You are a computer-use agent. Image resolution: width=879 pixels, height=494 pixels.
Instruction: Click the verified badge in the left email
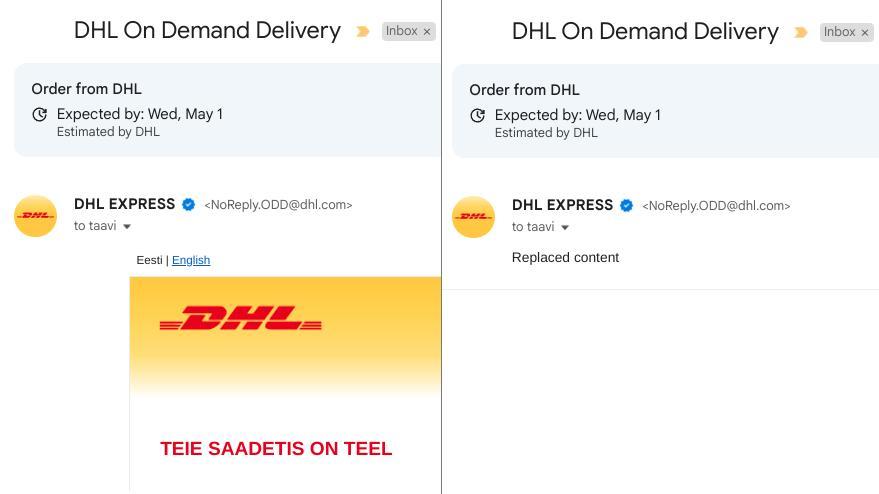(188, 205)
